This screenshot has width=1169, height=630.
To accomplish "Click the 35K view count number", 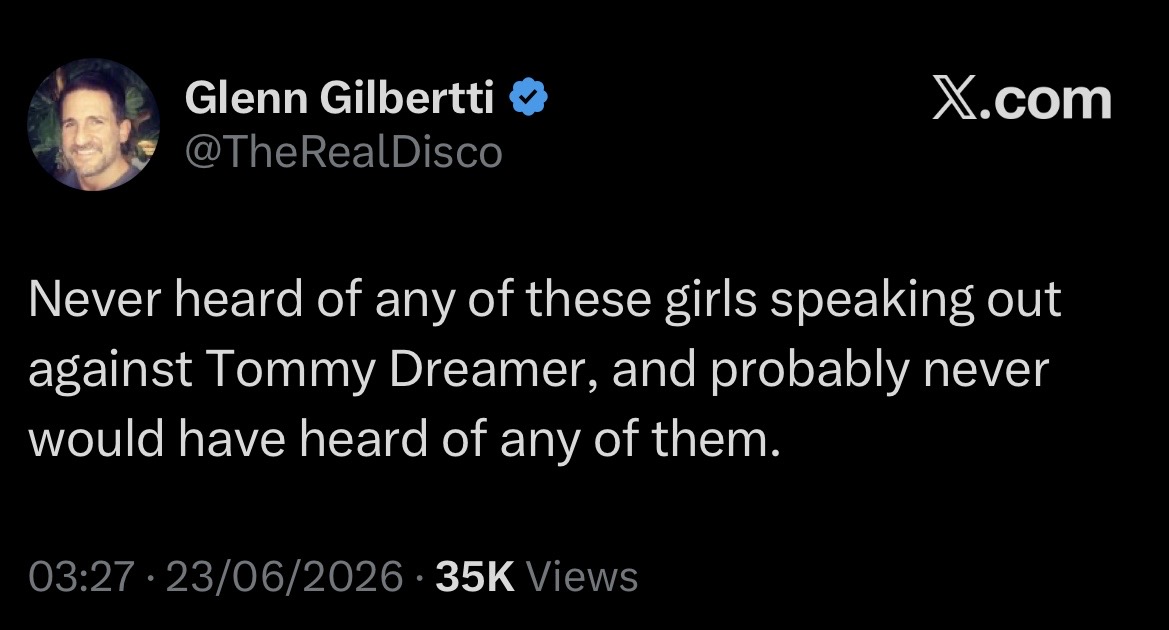I will click(474, 576).
